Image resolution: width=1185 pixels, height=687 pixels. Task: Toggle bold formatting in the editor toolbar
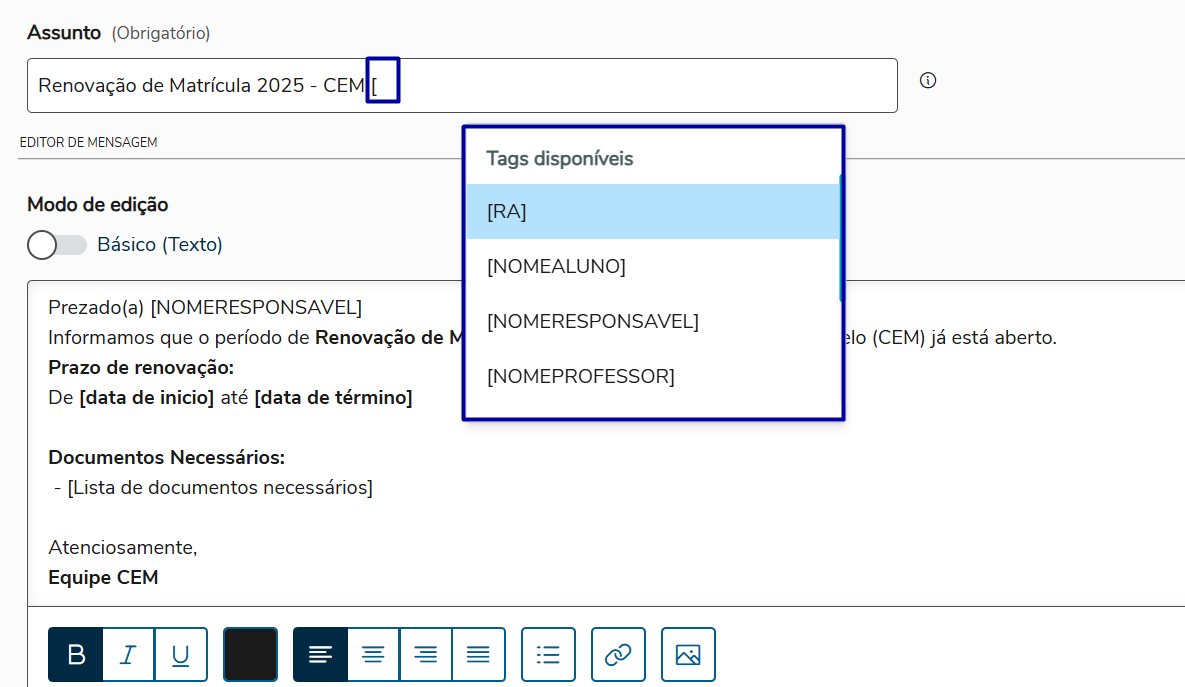click(76, 655)
